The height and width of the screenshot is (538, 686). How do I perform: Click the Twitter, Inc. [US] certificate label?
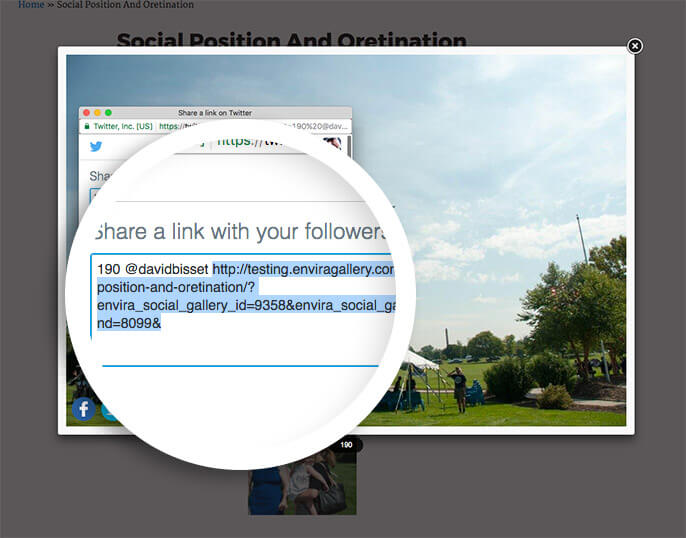click(x=122, y=127)
